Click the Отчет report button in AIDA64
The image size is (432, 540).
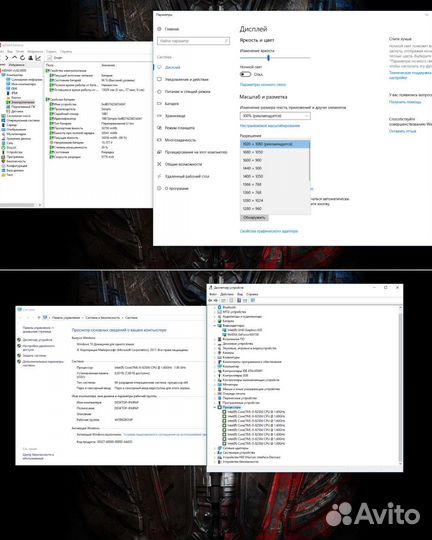(x=55, y=58)
